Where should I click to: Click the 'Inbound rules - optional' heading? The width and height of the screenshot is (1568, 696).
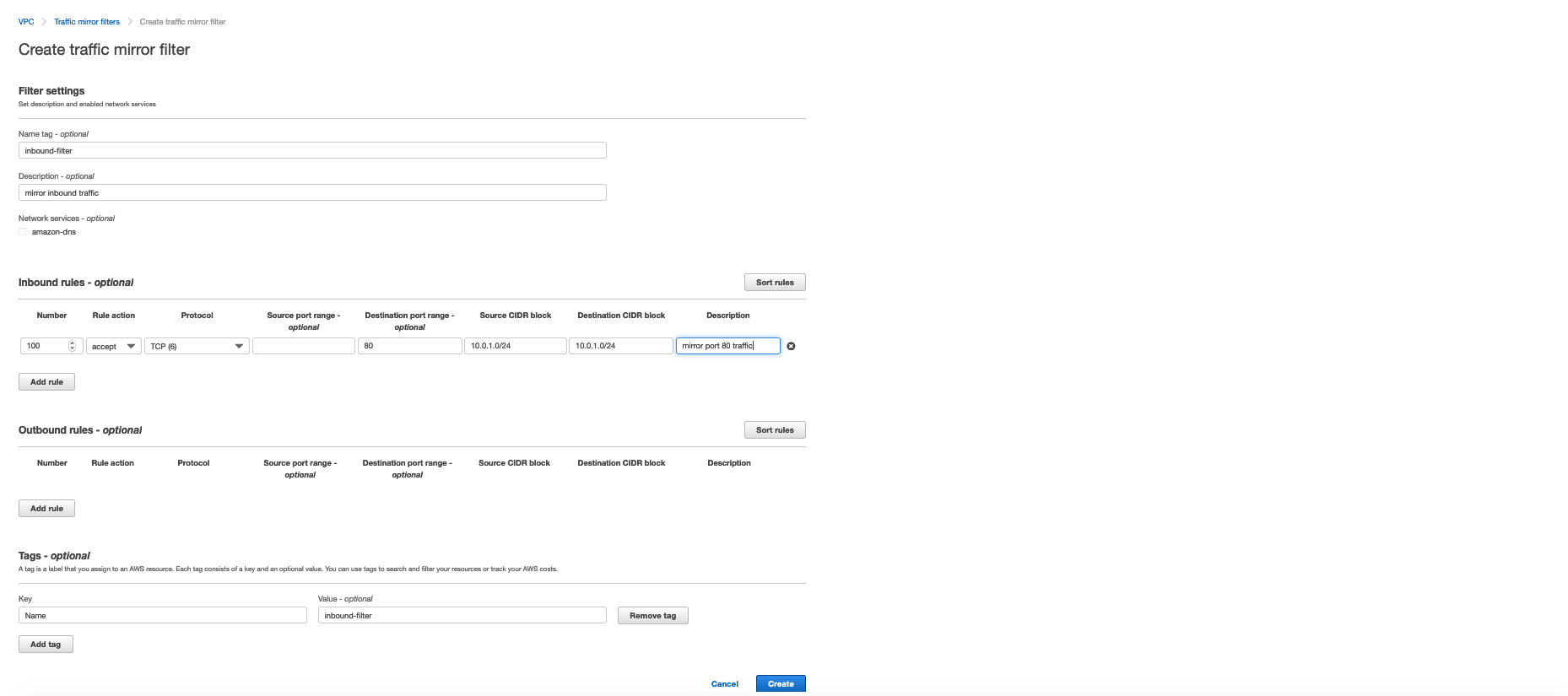[x=76, y=283]
